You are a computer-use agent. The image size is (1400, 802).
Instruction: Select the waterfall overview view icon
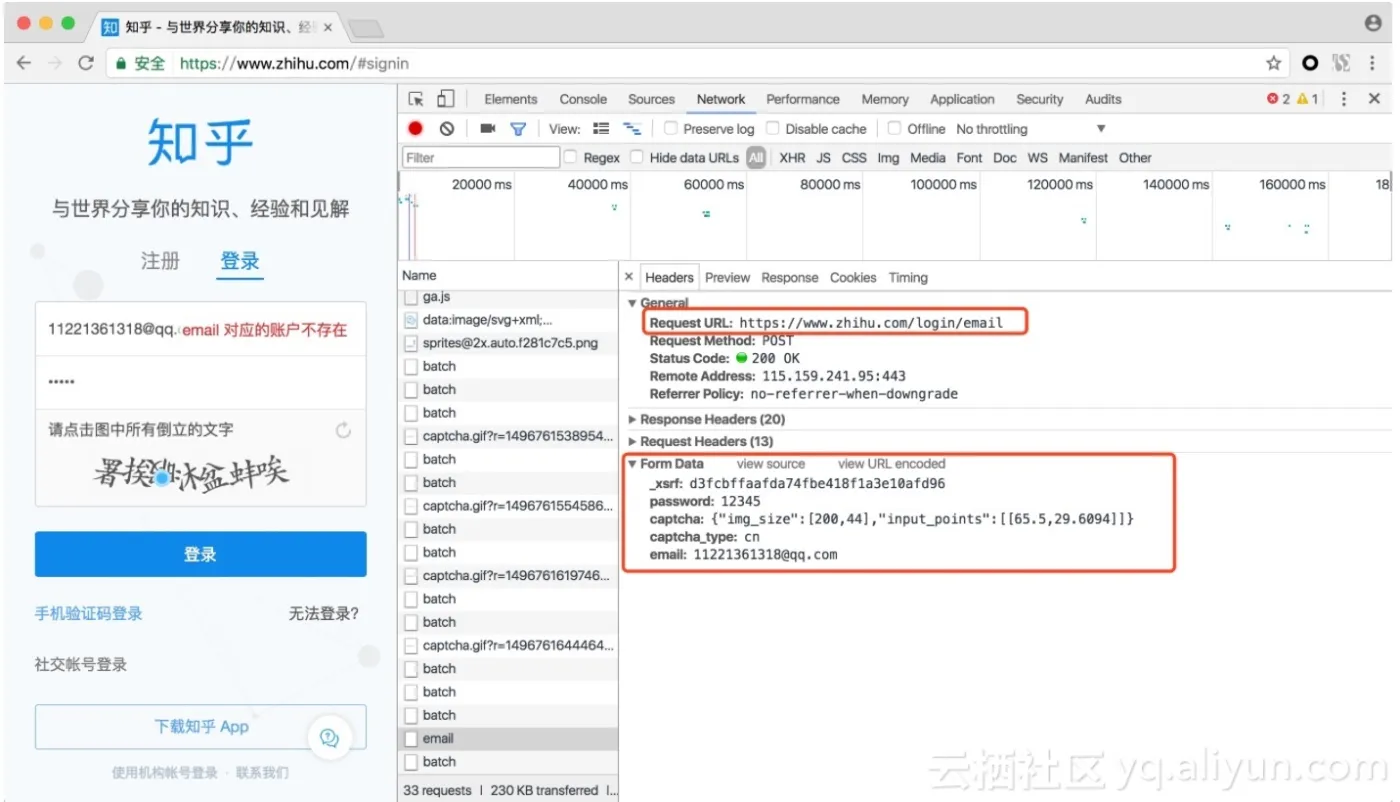click(x=632, y=128)
